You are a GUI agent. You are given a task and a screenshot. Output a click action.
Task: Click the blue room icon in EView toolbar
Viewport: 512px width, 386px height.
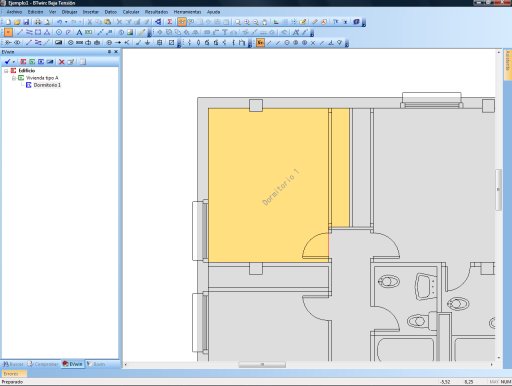pos(41,62)
